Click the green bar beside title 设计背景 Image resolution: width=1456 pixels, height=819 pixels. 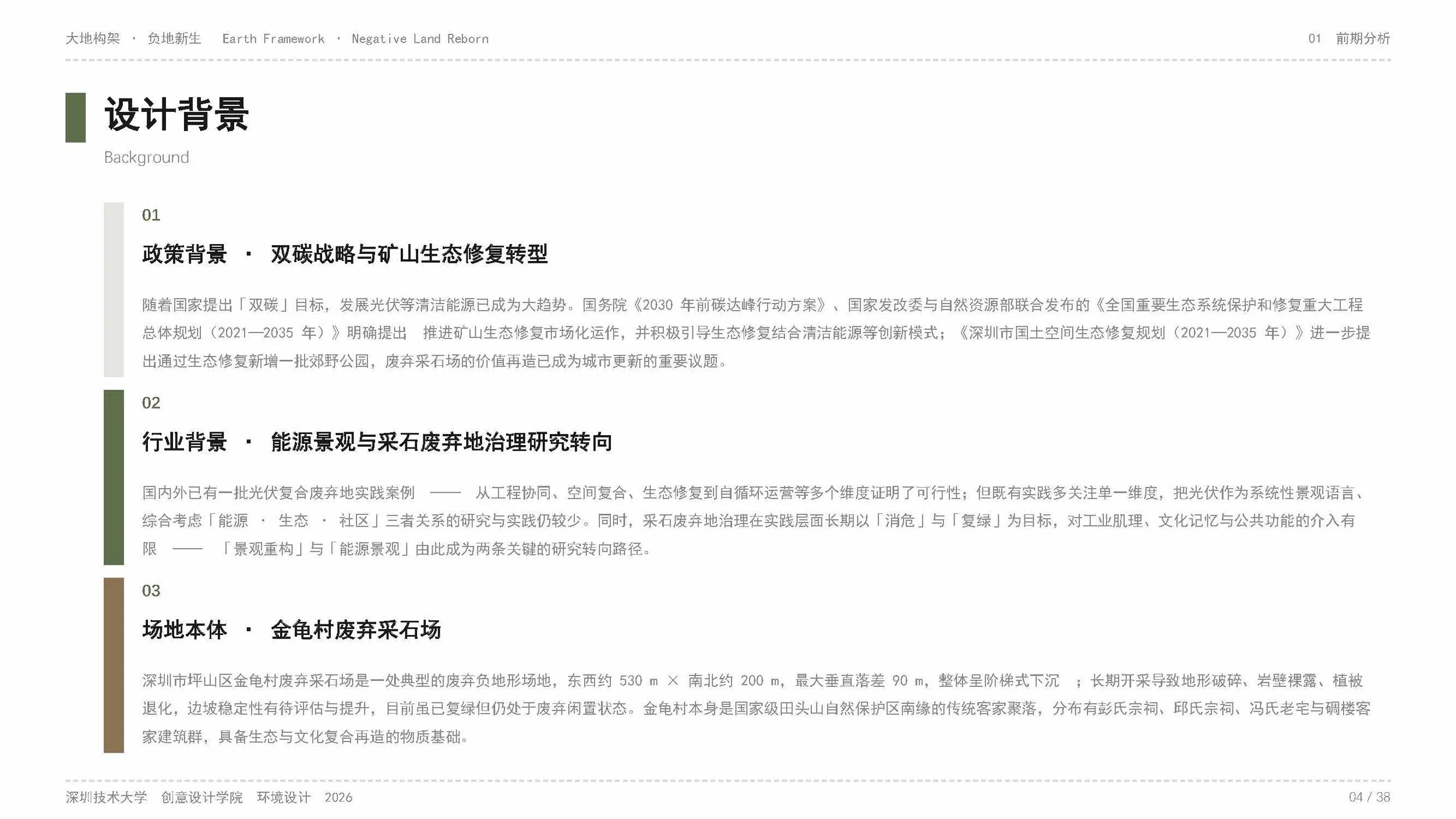pyautogui.click(x=75, y=118)
